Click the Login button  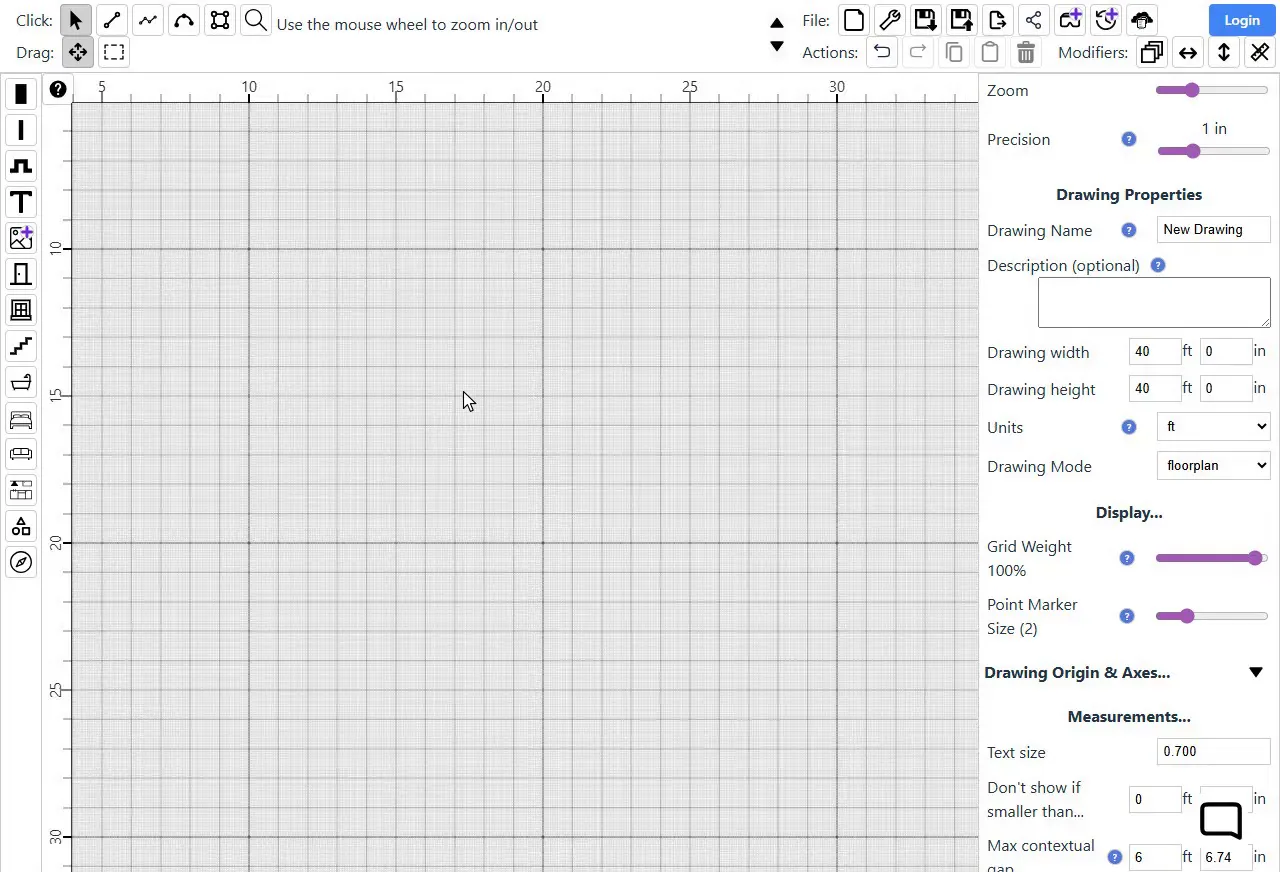point(1241,20)
